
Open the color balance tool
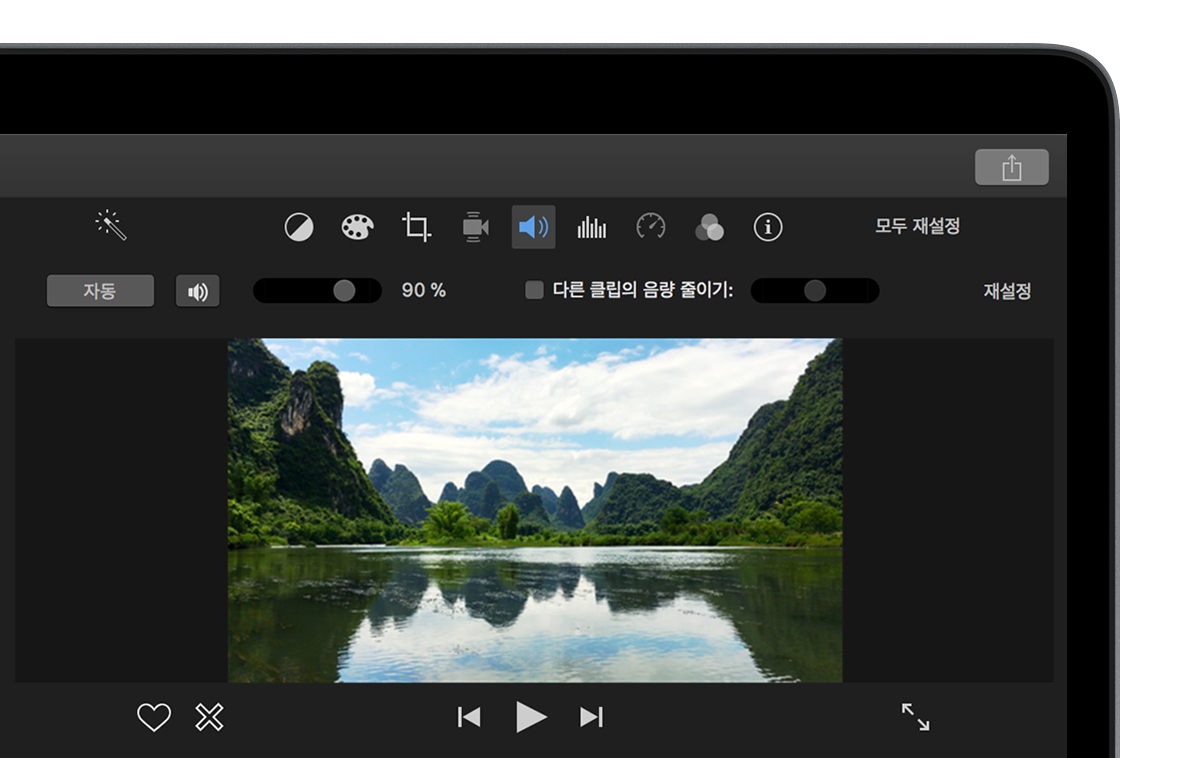pyautogui.click(x=299, y=227)
